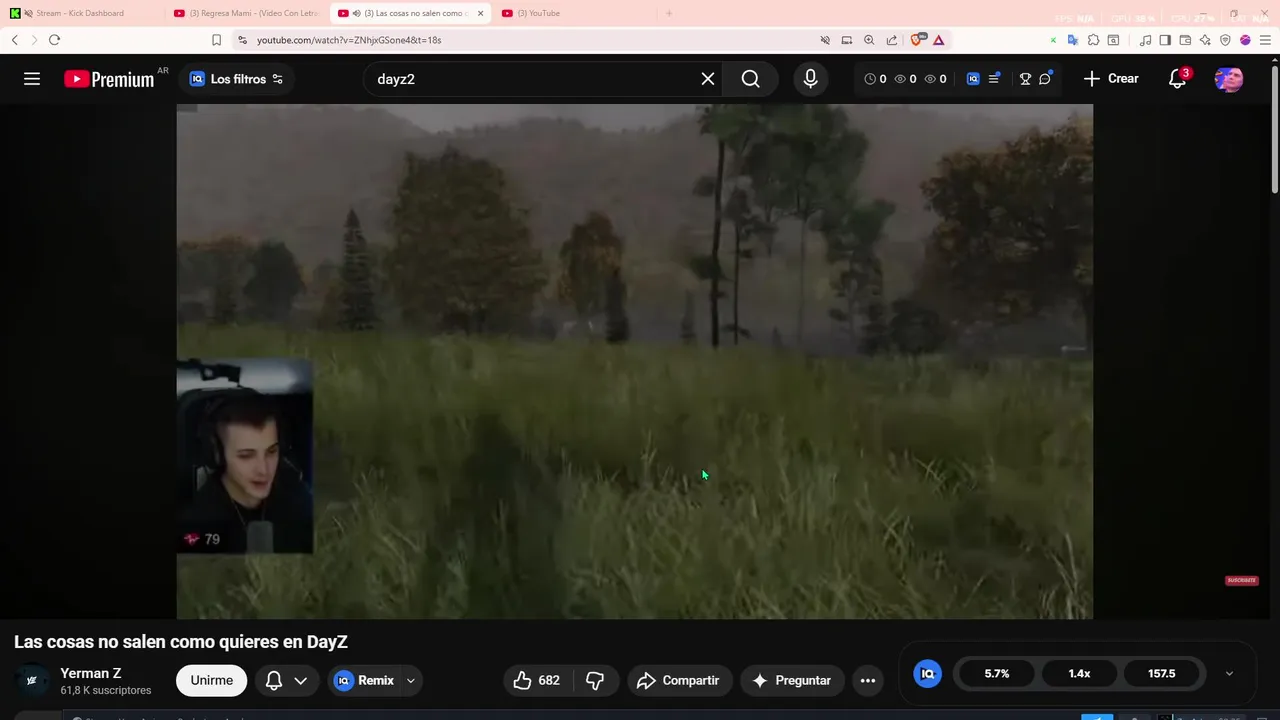Open more actions three-dot menu
The image size is (1280, 720).
(868, 680)
